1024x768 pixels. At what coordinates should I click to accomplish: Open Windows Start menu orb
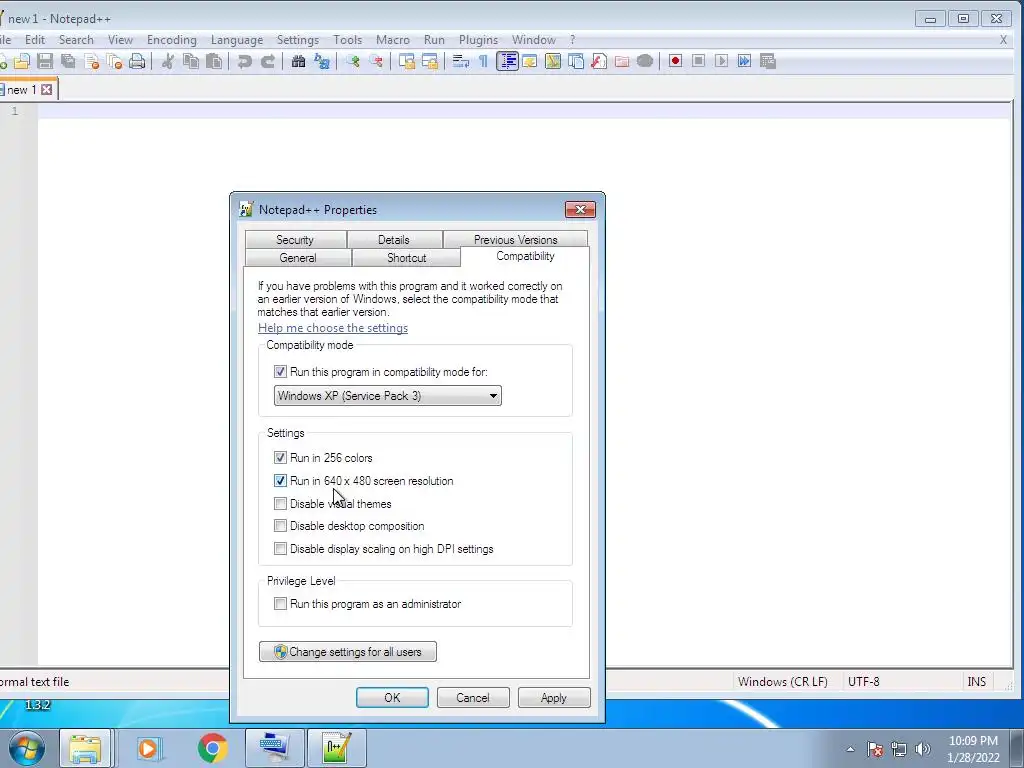point(27,748)
